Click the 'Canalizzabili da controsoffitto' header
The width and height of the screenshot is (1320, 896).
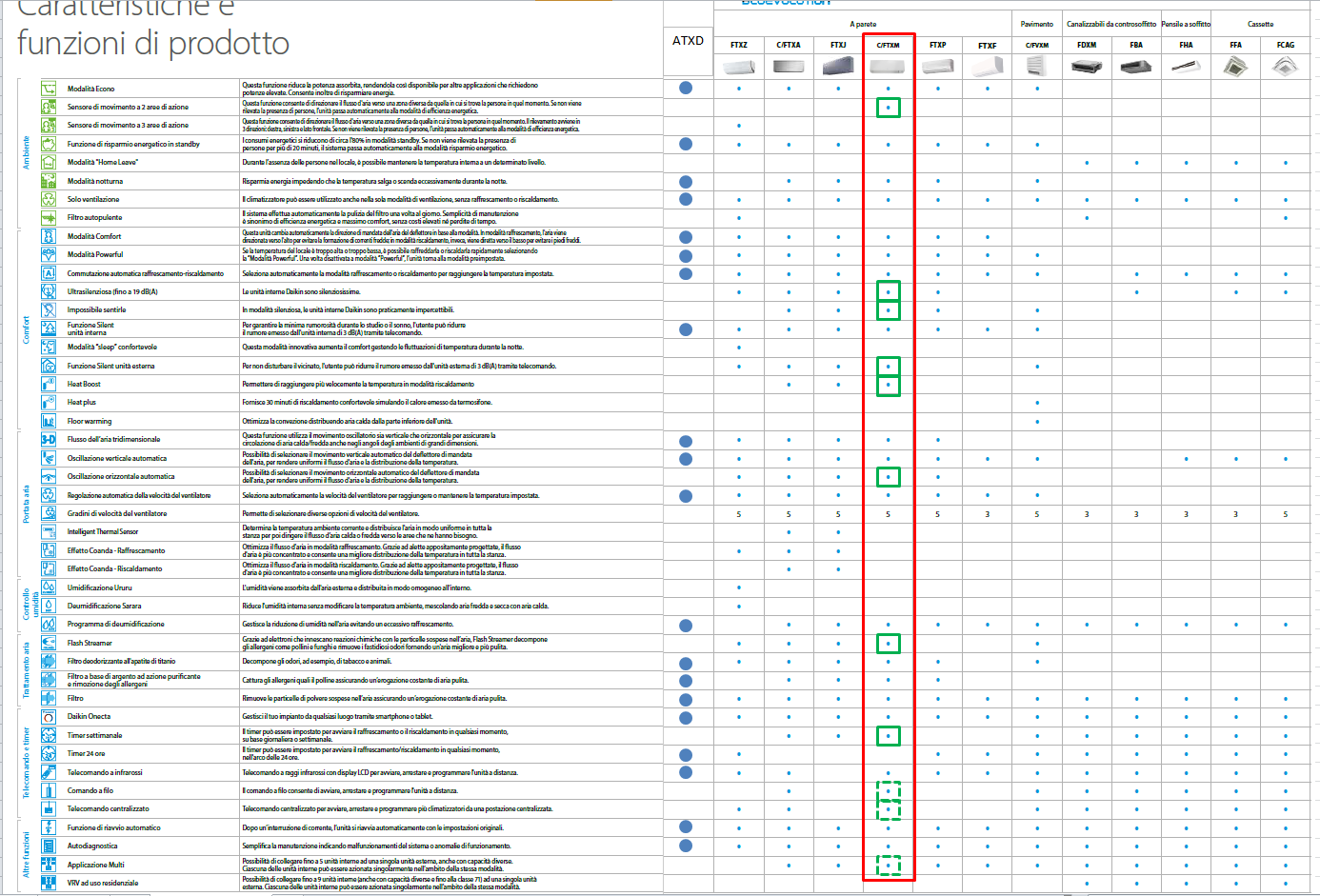1111,24
